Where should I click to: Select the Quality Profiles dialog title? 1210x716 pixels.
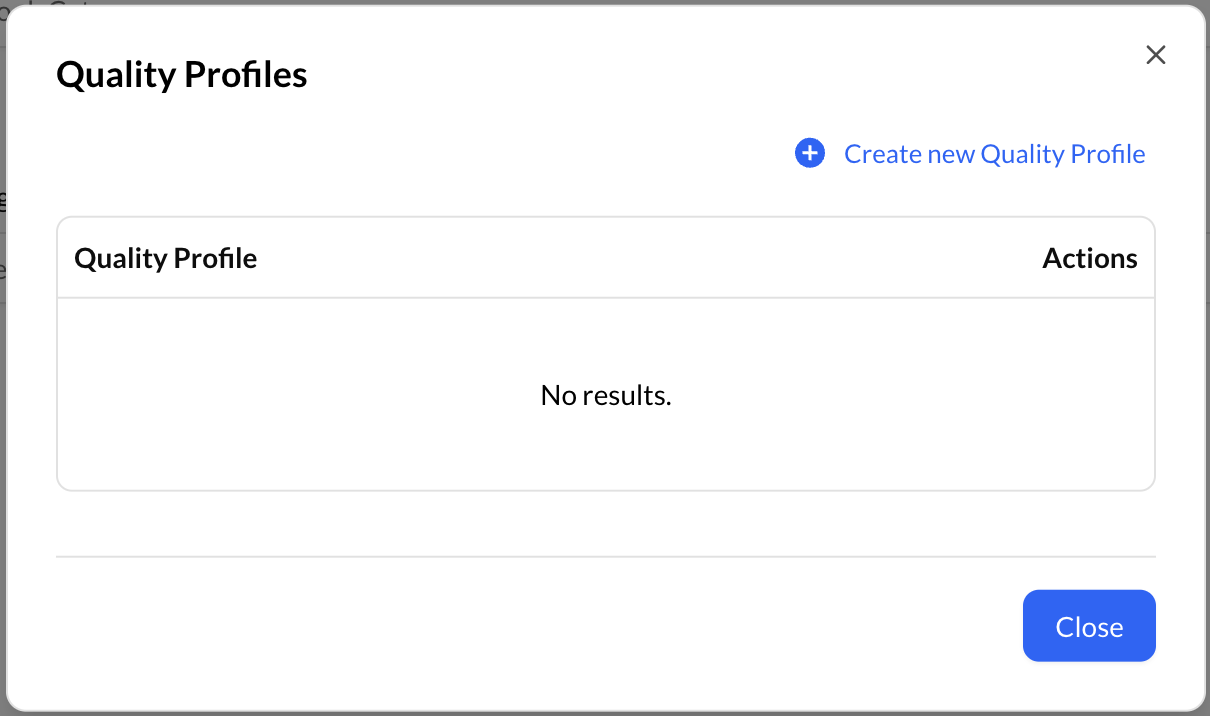[182, 74]
